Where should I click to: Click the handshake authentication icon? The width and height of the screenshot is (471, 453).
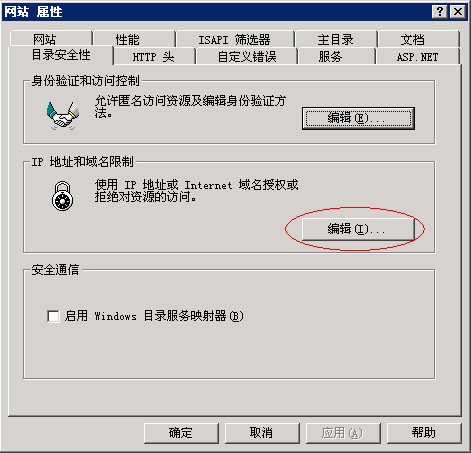63,115
